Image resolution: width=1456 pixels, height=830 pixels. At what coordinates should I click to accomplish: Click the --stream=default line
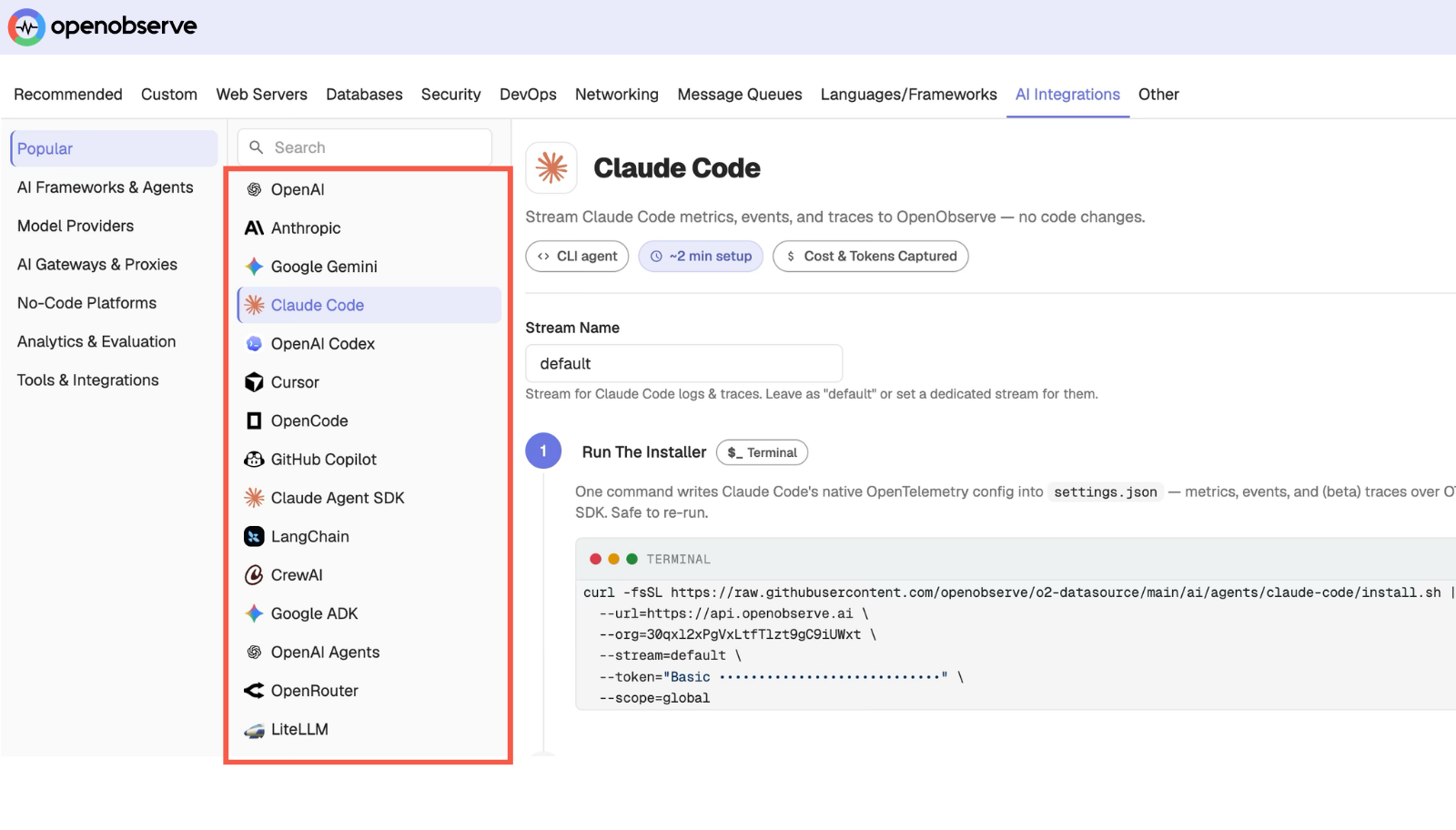(x=670, y=655)
